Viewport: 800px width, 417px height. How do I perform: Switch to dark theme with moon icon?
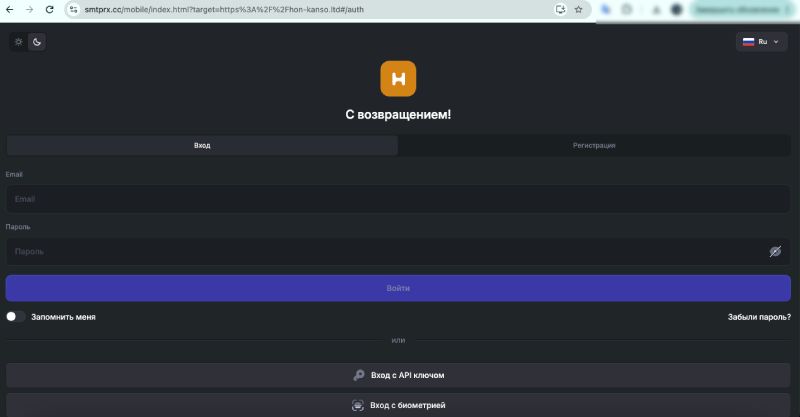37,42
